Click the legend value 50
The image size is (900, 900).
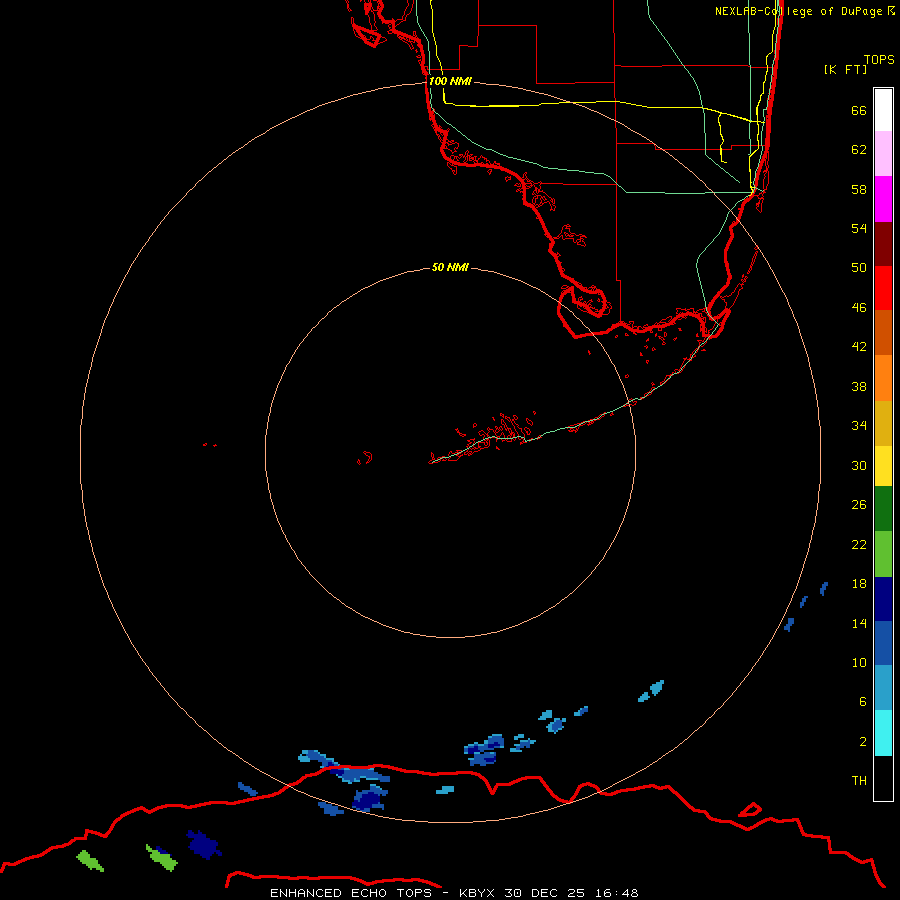859,267
